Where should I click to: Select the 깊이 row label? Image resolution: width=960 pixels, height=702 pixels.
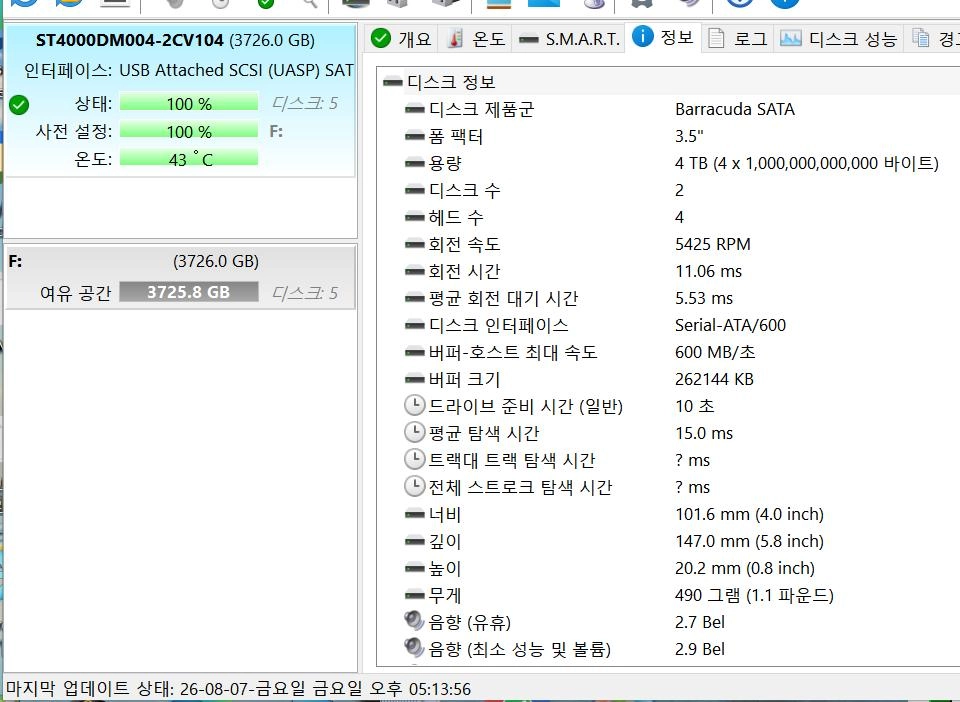click(x=444, y=541)
